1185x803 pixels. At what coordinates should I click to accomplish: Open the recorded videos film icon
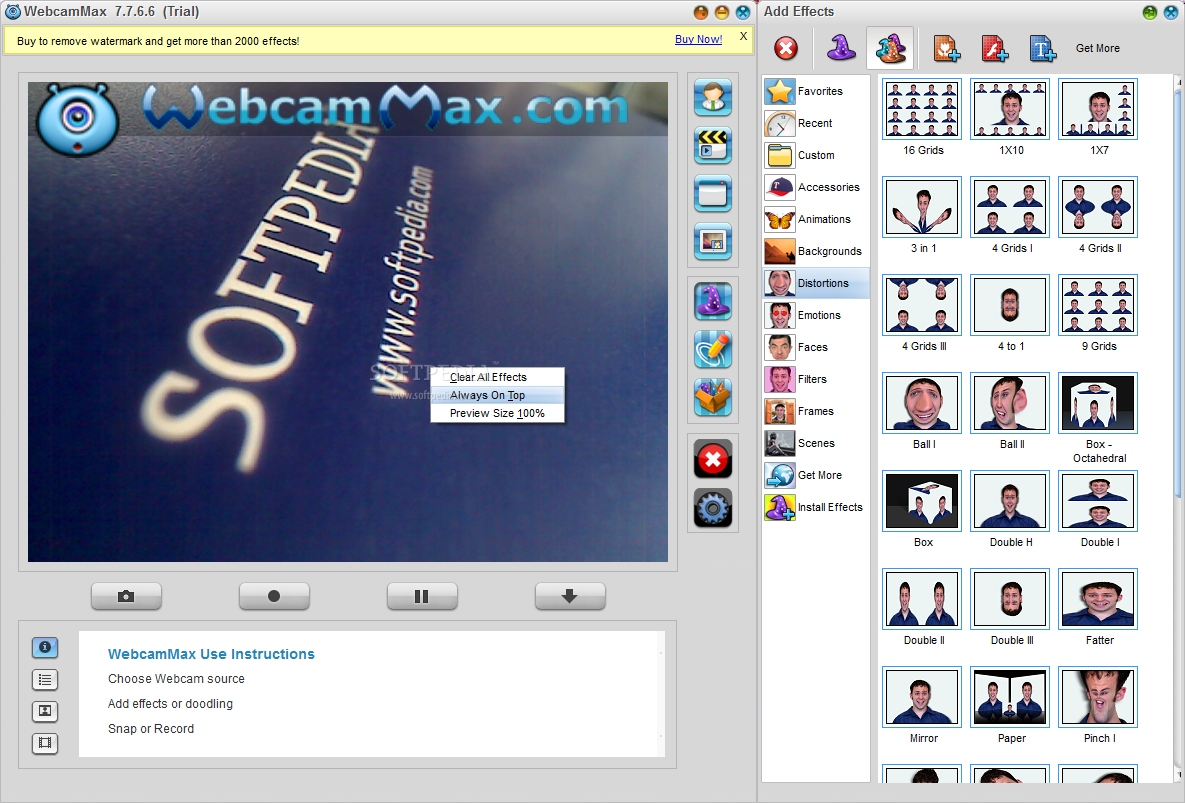(x=45, y=743)
